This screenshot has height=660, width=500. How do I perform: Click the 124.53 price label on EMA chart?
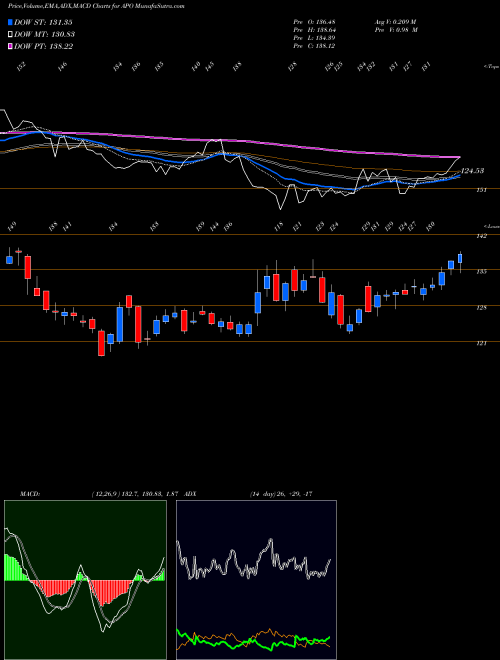[x=473, y=171]
